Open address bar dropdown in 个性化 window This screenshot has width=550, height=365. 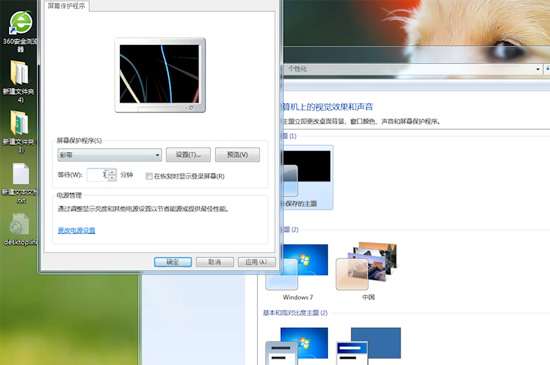[538, 69]
